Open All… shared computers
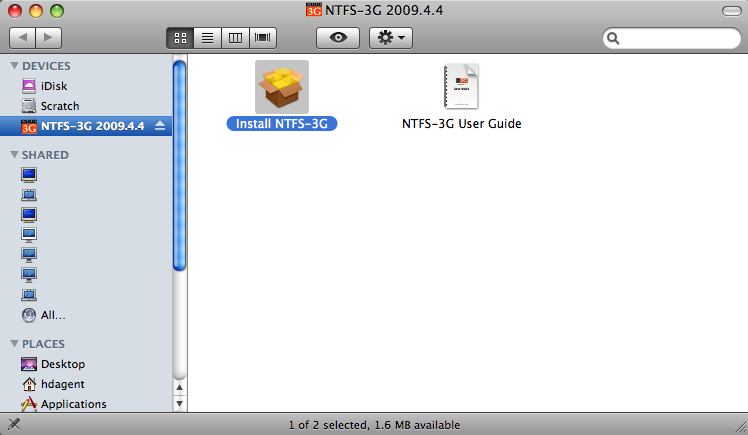748x435 pixels. pyautogui.click(x=86, y=315)
